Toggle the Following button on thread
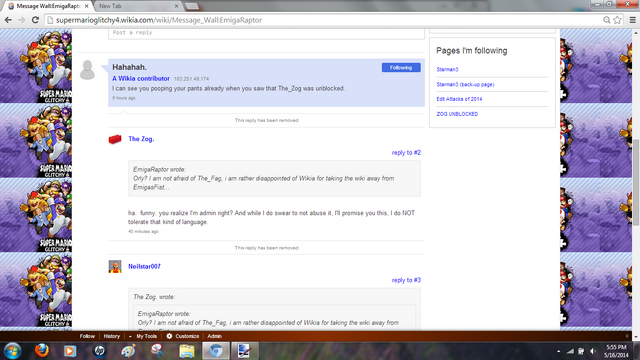This screenshot has width=640, height=360. point(401,68)
